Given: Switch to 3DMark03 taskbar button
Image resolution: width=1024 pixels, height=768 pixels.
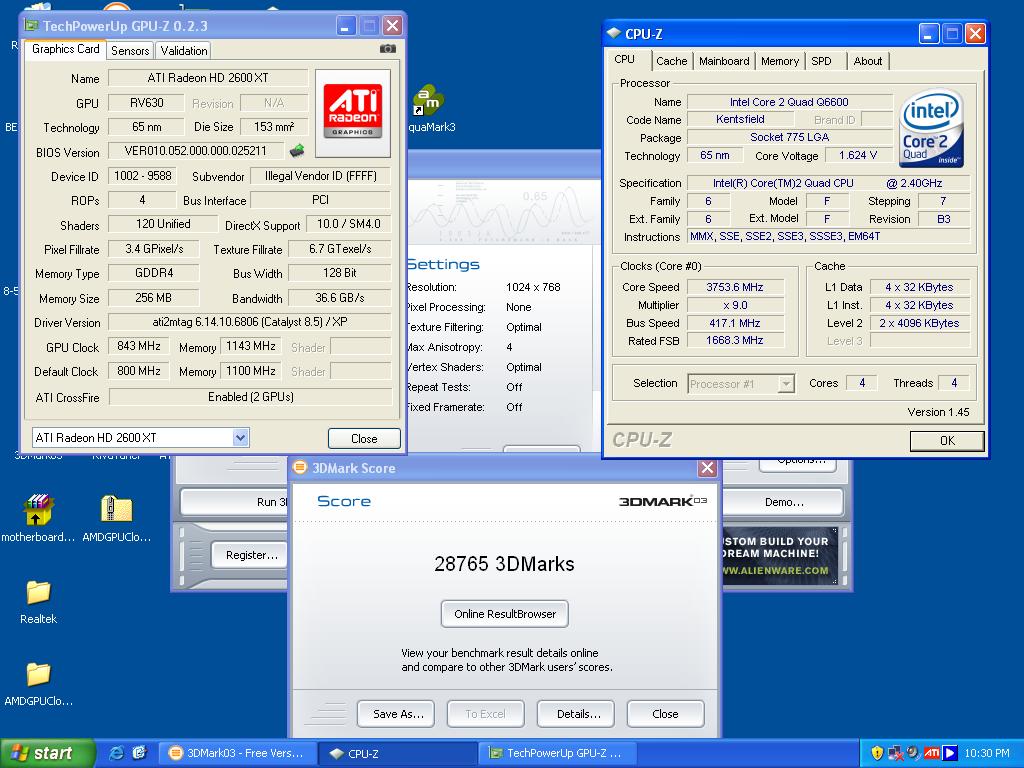Looking at the screenshot, I should tap(239, 753).
